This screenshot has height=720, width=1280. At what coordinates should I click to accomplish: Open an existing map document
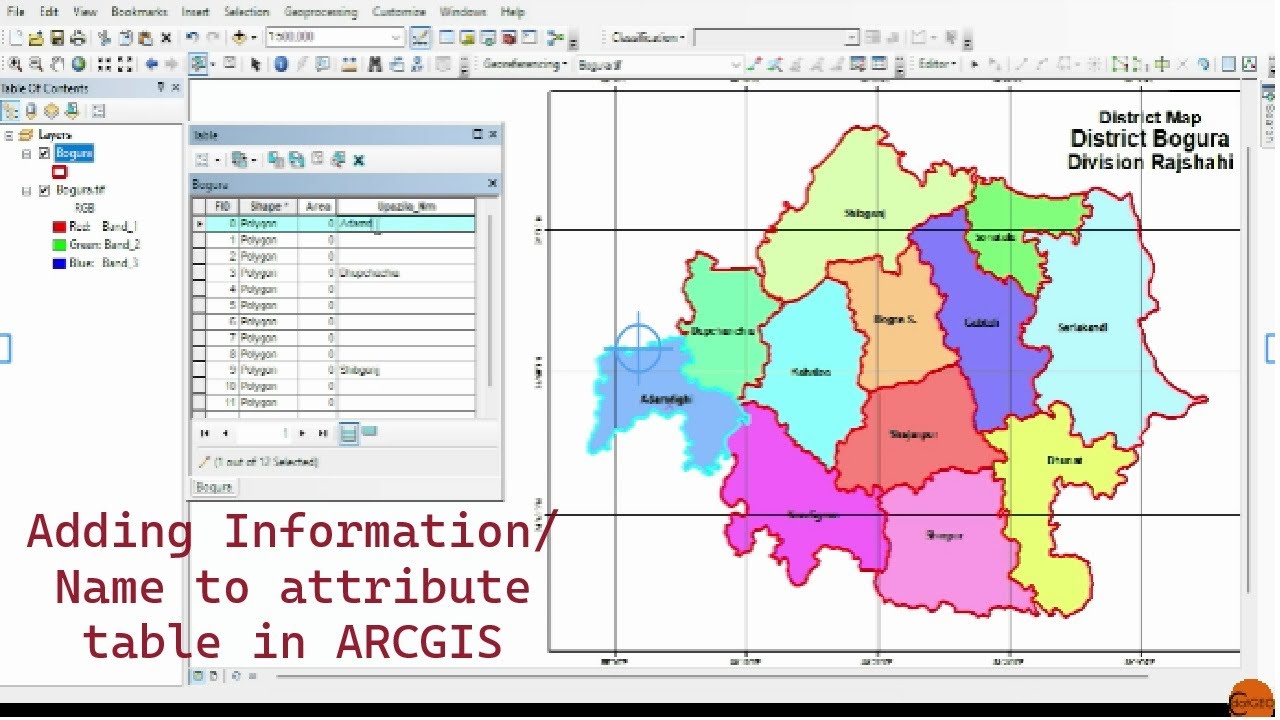click(36, 38)
